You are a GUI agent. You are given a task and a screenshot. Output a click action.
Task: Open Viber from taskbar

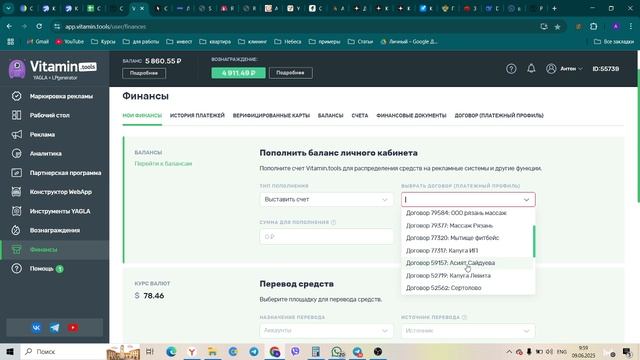295,351
